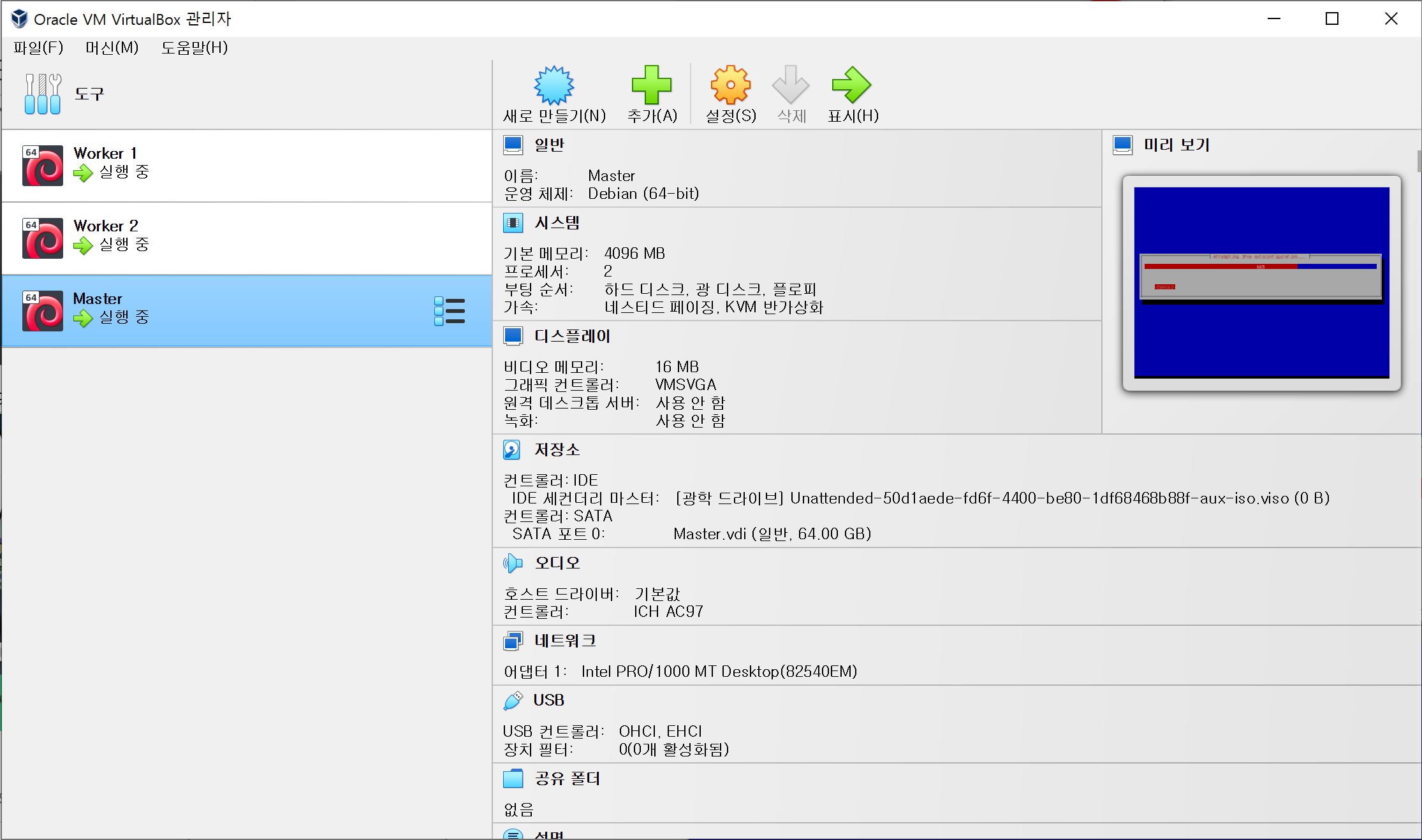Screen dimensions: 1422x840
Task: Click the New (새로 만들기) toolbar icon
Action: pos(554,85)
